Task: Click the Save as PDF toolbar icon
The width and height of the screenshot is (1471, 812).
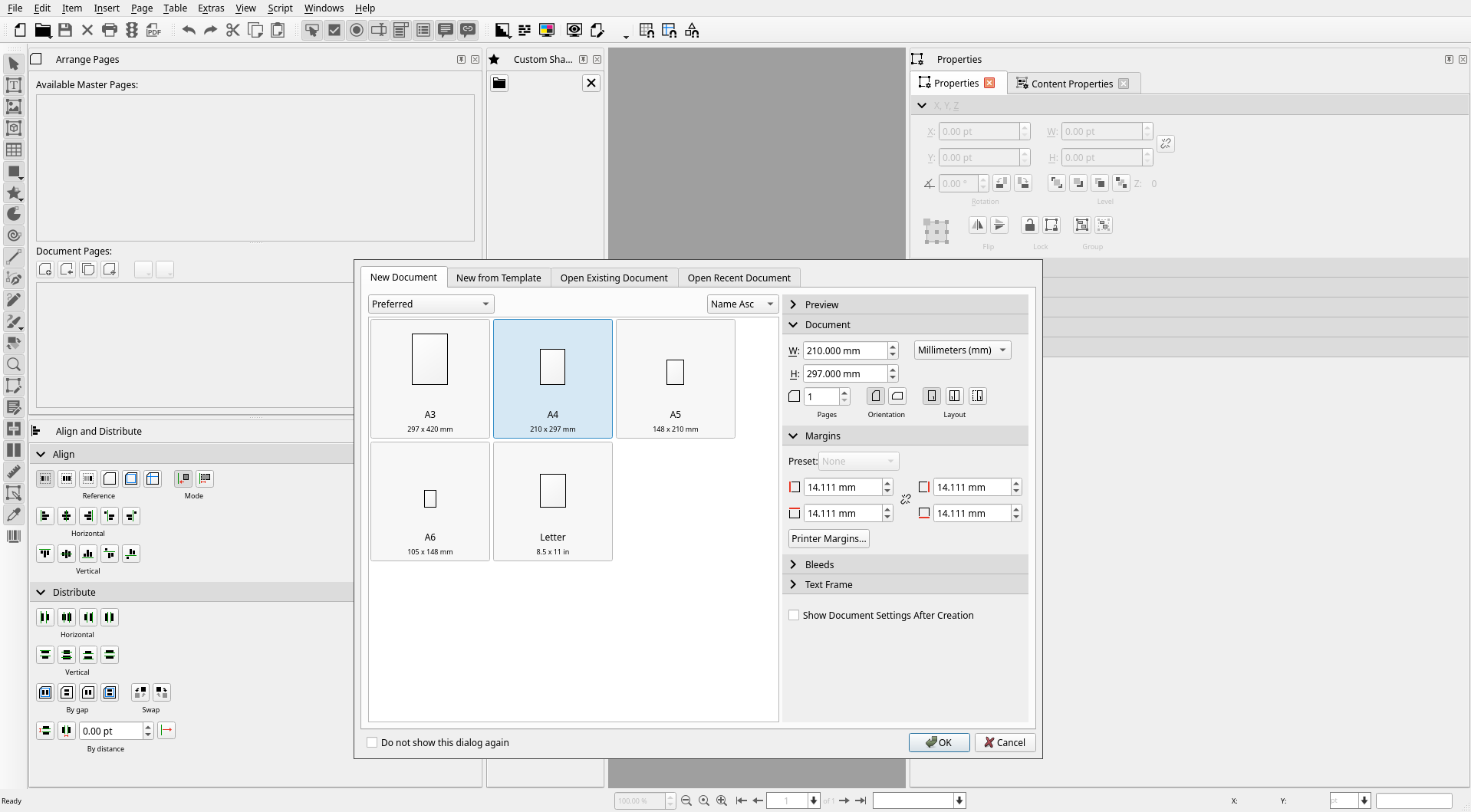Action: [154, 31]
